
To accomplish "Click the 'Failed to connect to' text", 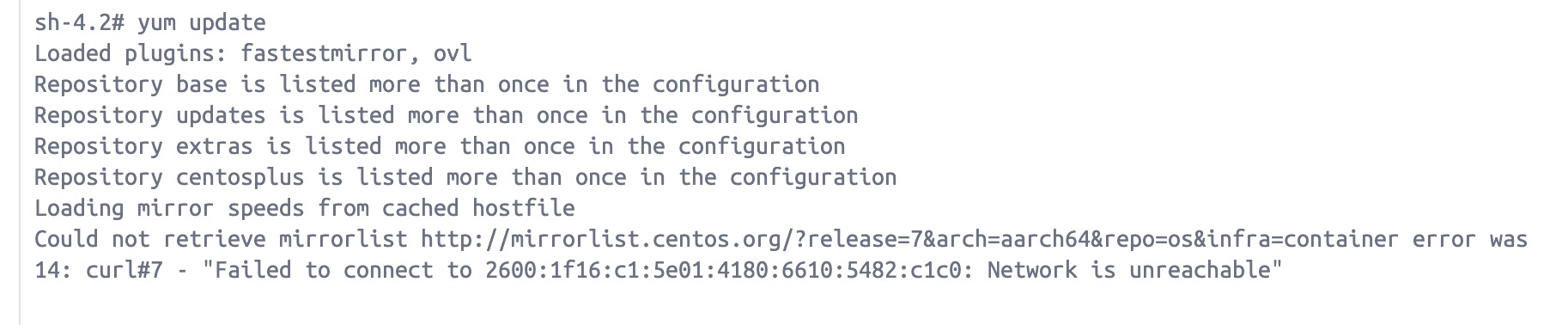I will (342, 271).
